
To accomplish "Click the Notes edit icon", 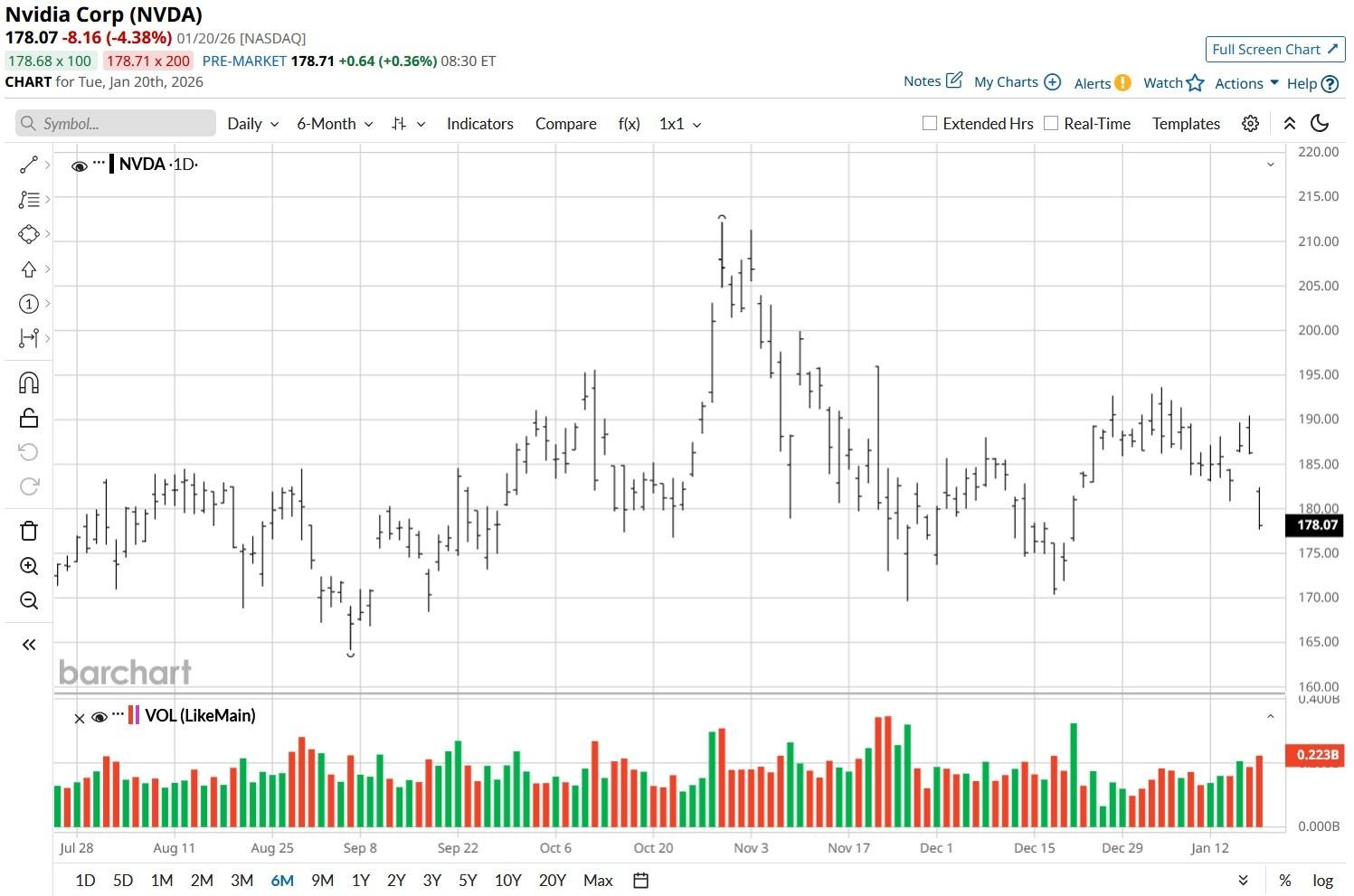I will [x=954, y=80].
